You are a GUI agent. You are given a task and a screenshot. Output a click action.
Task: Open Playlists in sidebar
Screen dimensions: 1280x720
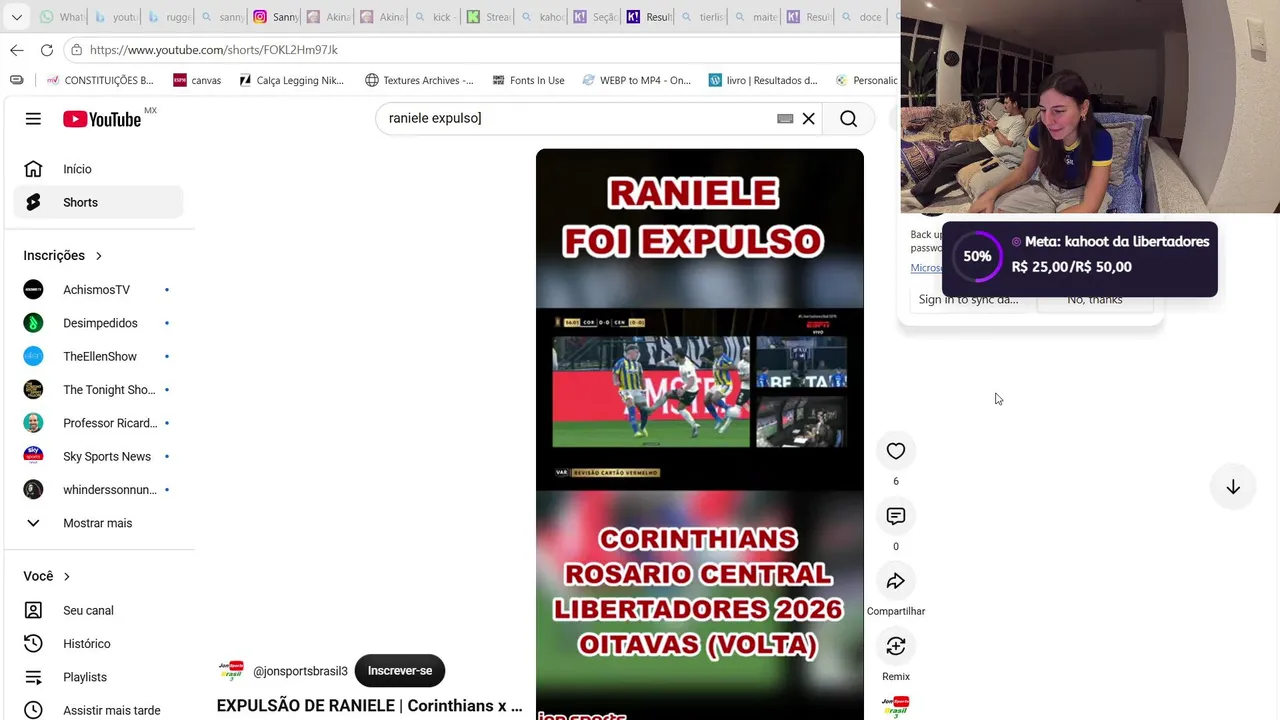98,677
